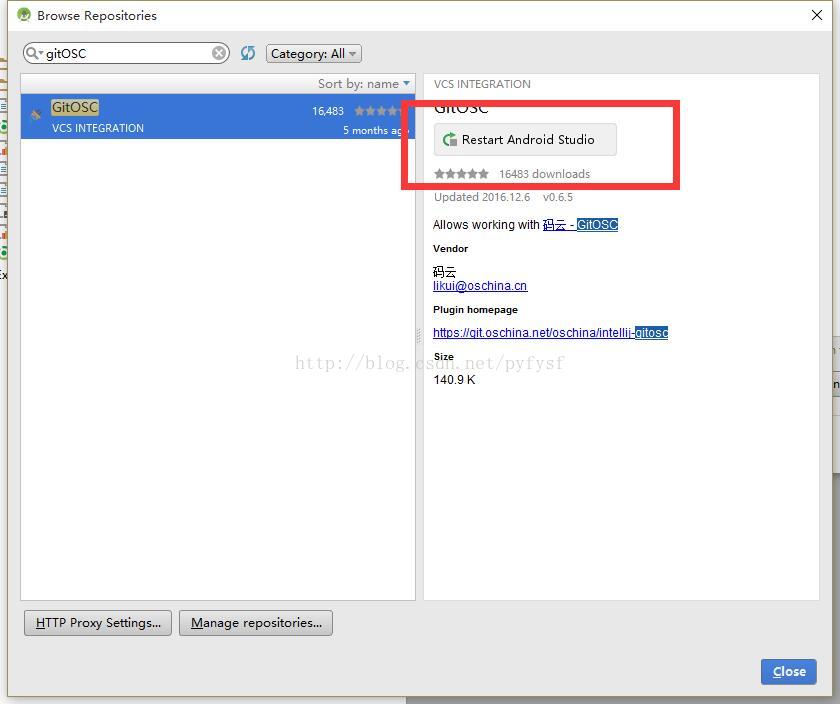Viewport: 840px width, 704px height.
Task: Reload the plugin list with refresh icon
Action: click(x=248, y=53)
